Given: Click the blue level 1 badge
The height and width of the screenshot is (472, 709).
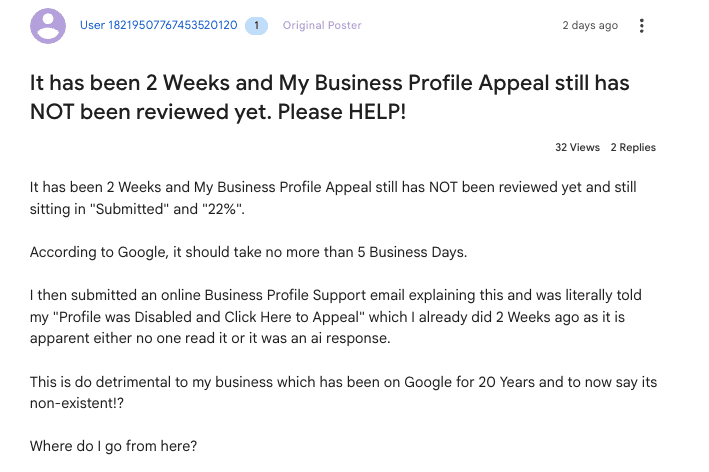Looking at the screenshot, I should (x=256, y=26).
